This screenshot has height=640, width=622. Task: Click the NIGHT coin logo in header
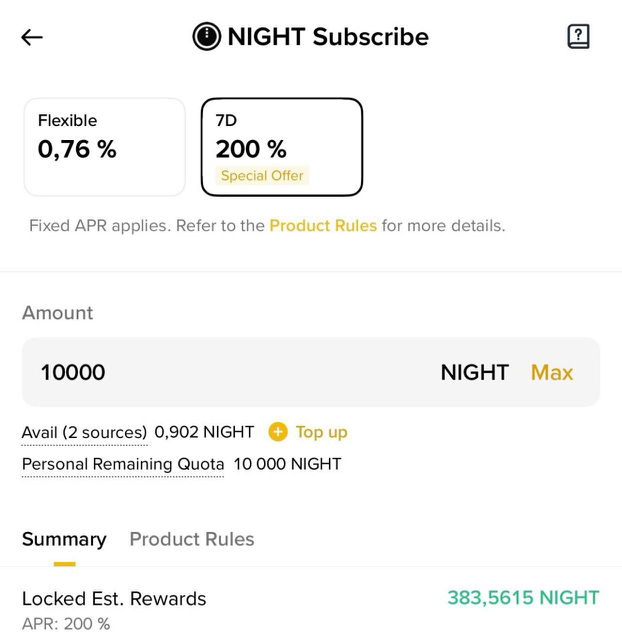(206, 37)
